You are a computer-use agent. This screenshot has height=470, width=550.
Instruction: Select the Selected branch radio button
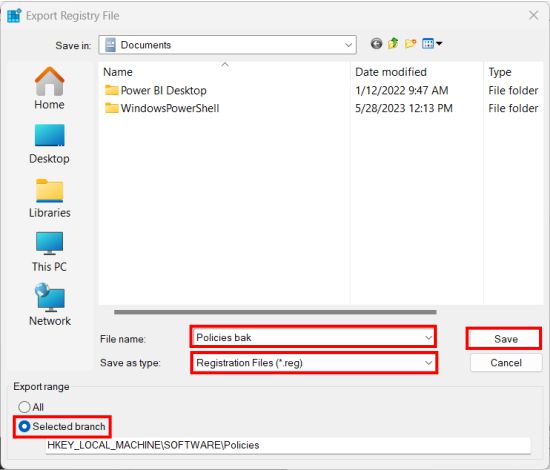(x=24, y=427)
